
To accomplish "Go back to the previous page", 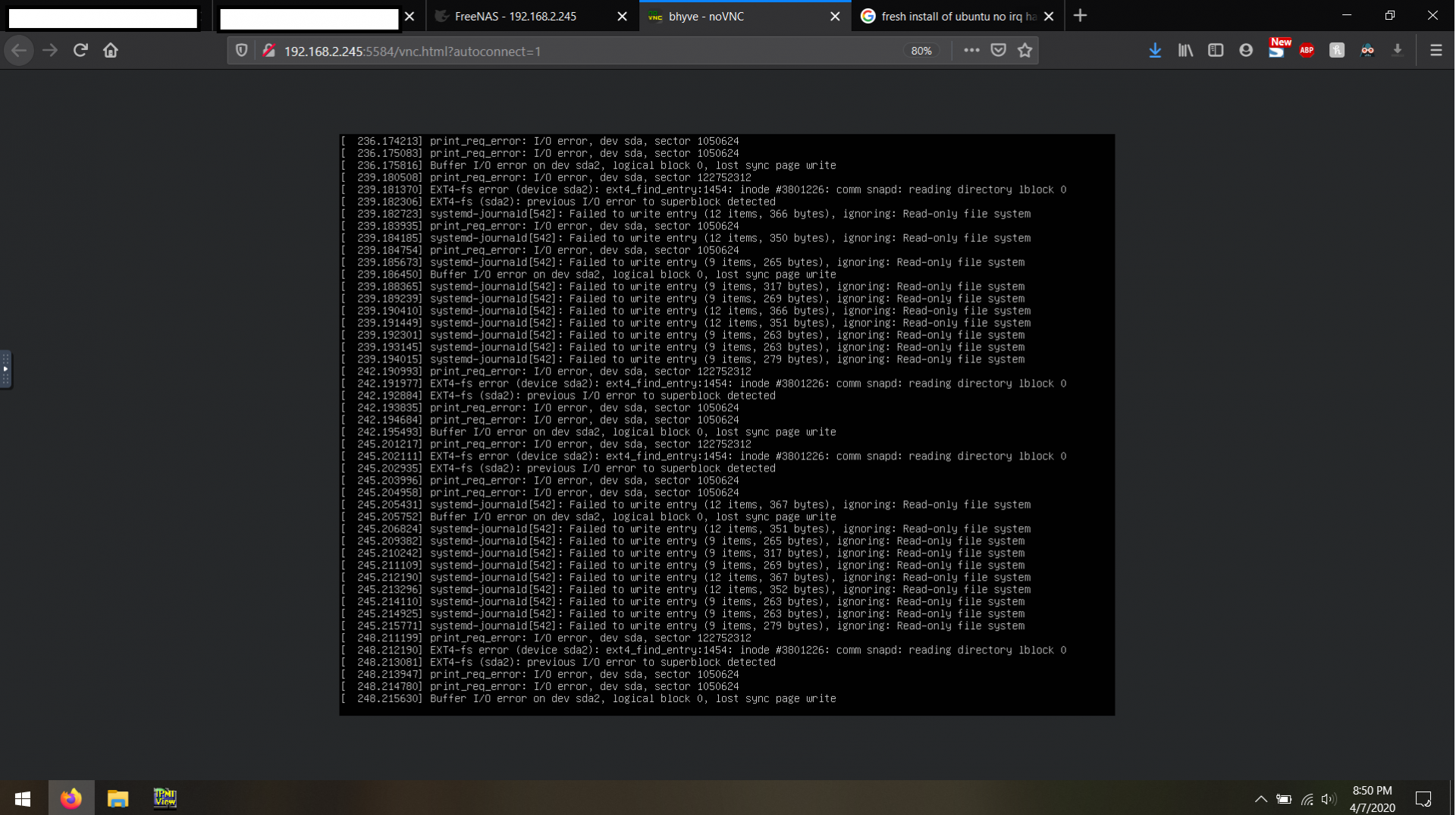I will (x=19, y=51).
